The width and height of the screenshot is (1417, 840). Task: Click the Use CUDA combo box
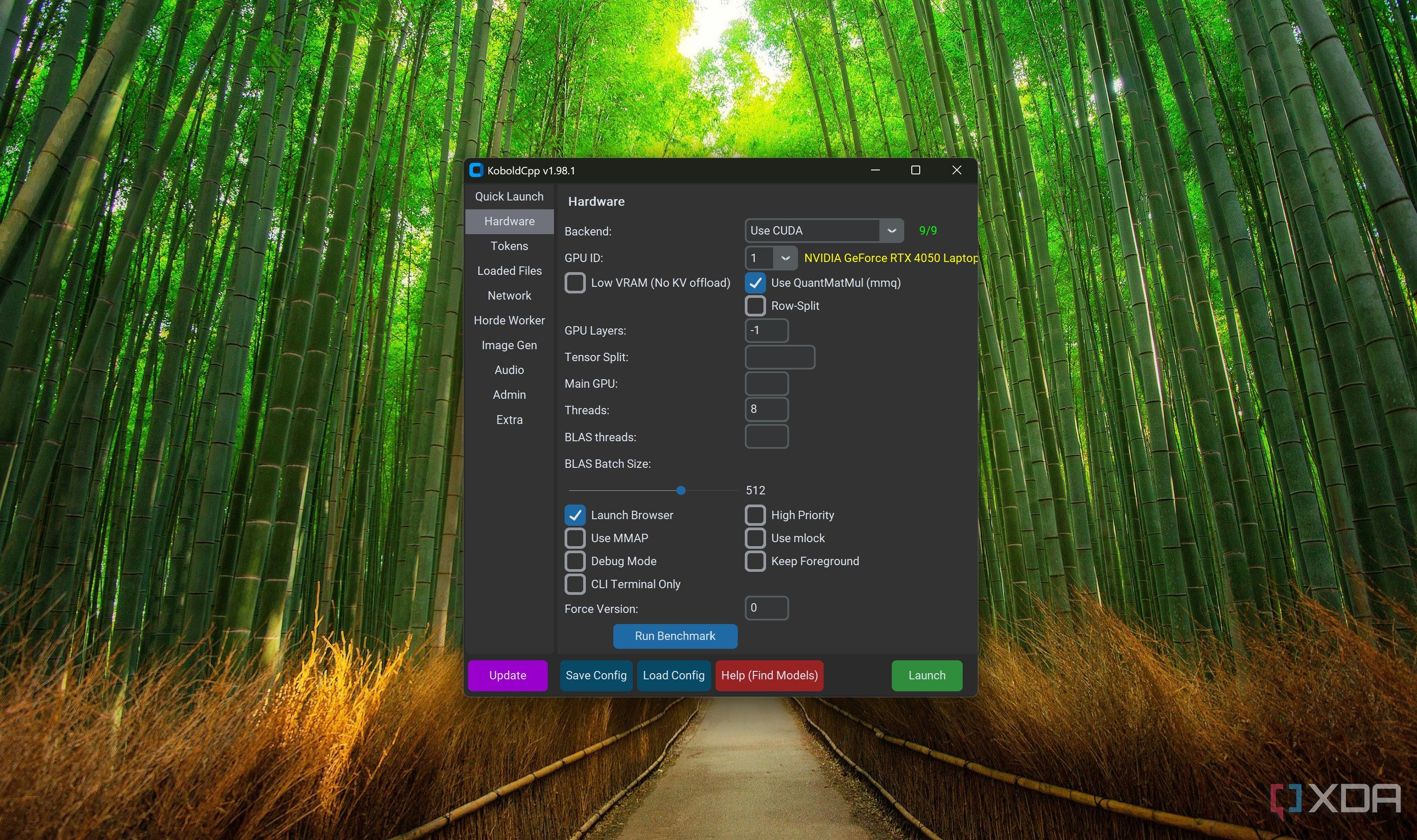[x=812, y=231]
